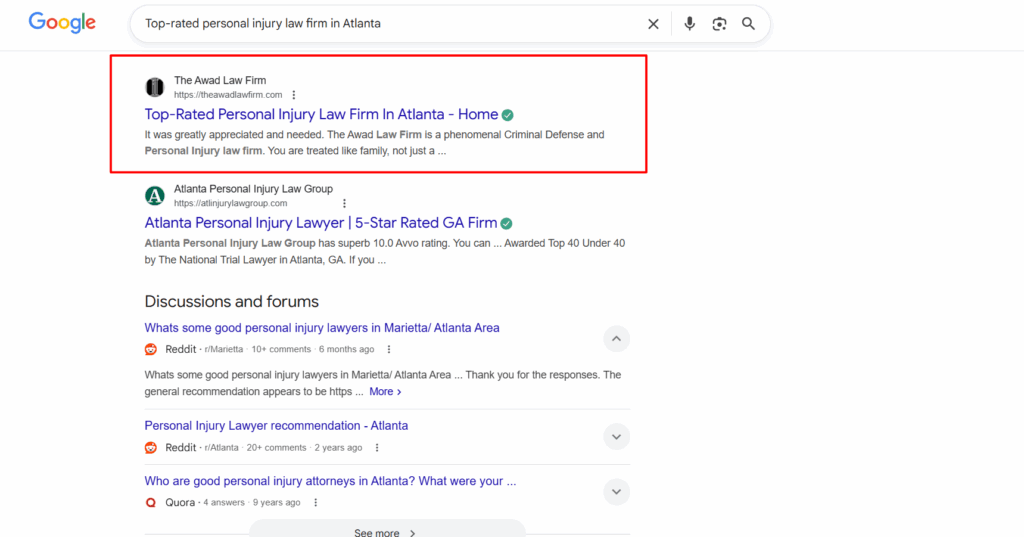Click Atlanta Personal Injury Law Group favicon
The height and width of the screenshot is (537, 1024).
(155, 195)
